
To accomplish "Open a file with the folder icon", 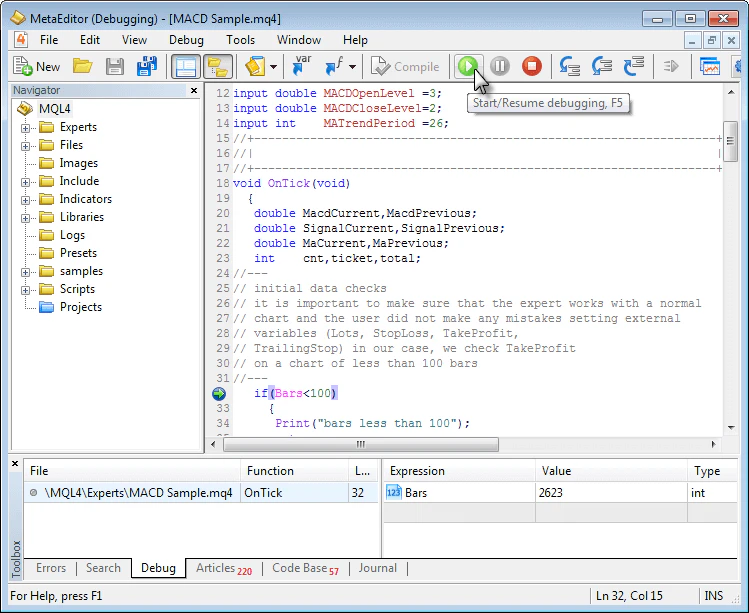I will [x=82, y=66].
